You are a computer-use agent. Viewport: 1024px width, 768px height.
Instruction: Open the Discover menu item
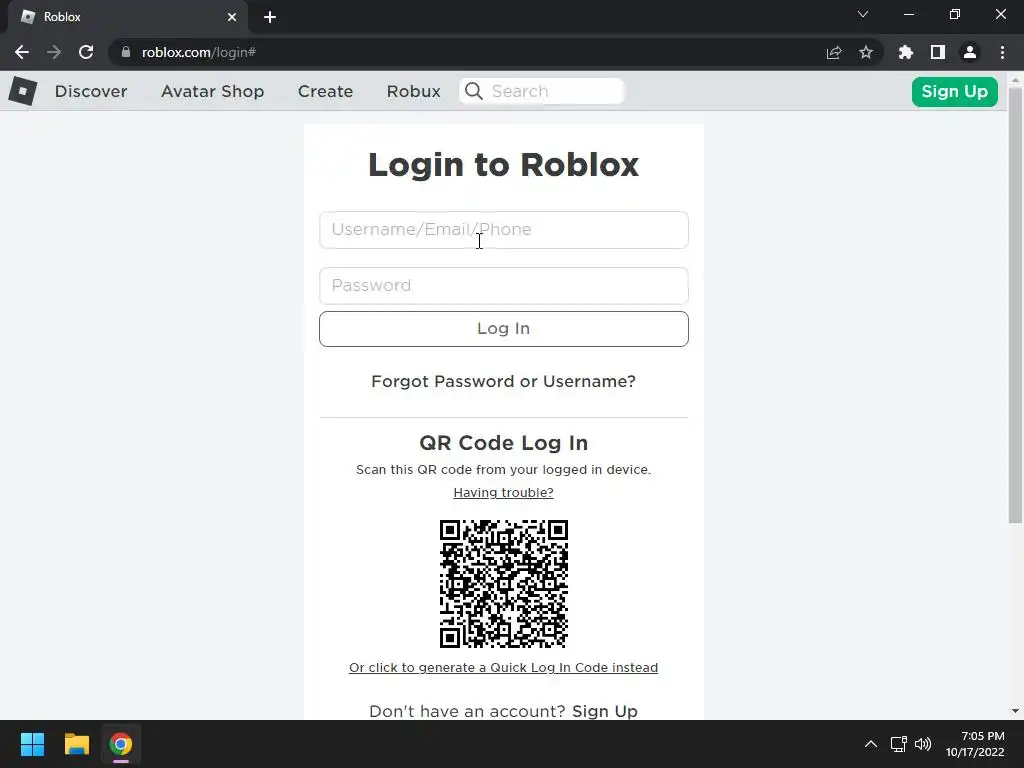91,91
